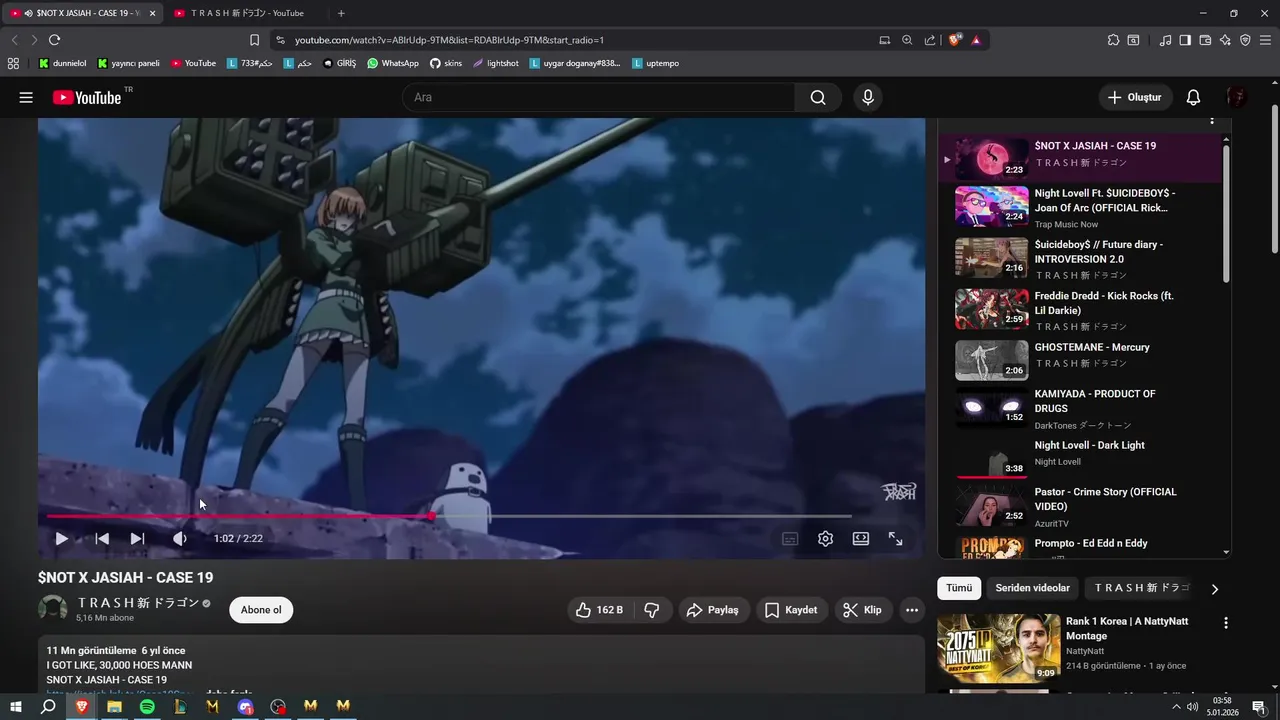
Task: Mute the video volume icon
Action: point(180,538)
